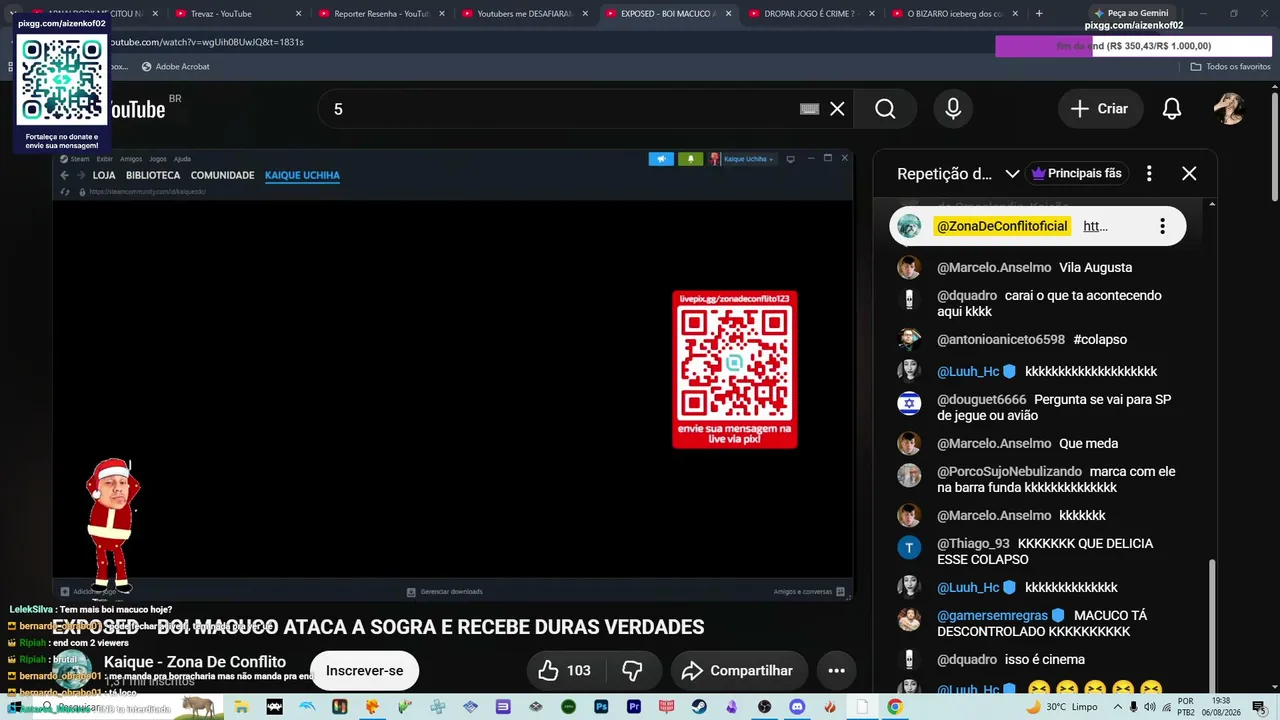
Task: Click the Steam announcements megaphone icon
Action: point(661,159)
